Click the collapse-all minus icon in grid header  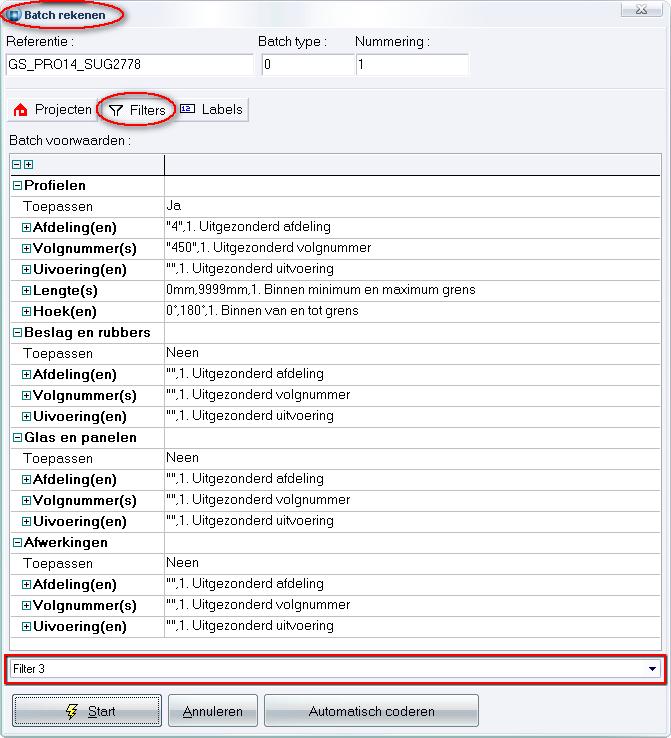click(16, 164)
